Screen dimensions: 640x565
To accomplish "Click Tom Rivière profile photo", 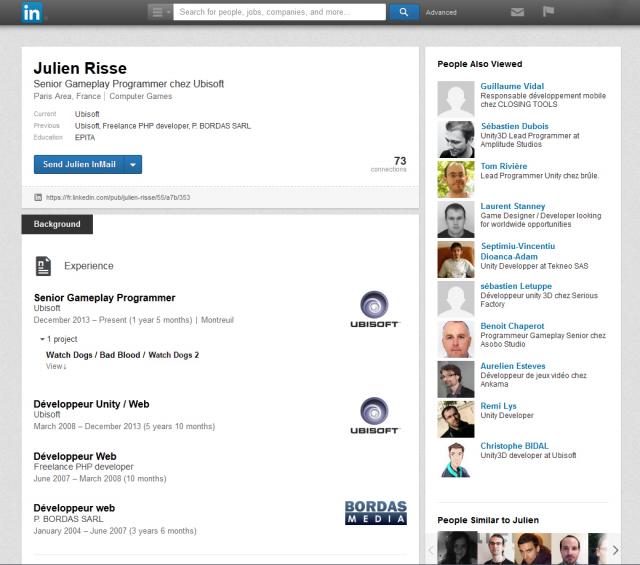I will tap(456, 179).
